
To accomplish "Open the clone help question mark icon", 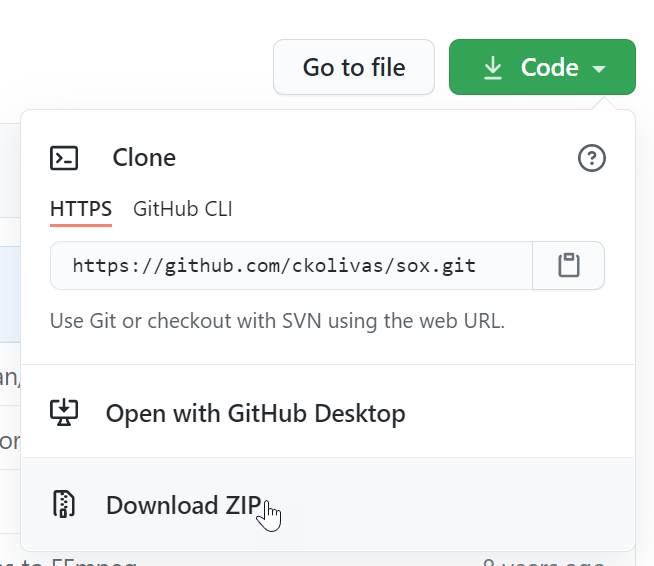I will [592, 158].
